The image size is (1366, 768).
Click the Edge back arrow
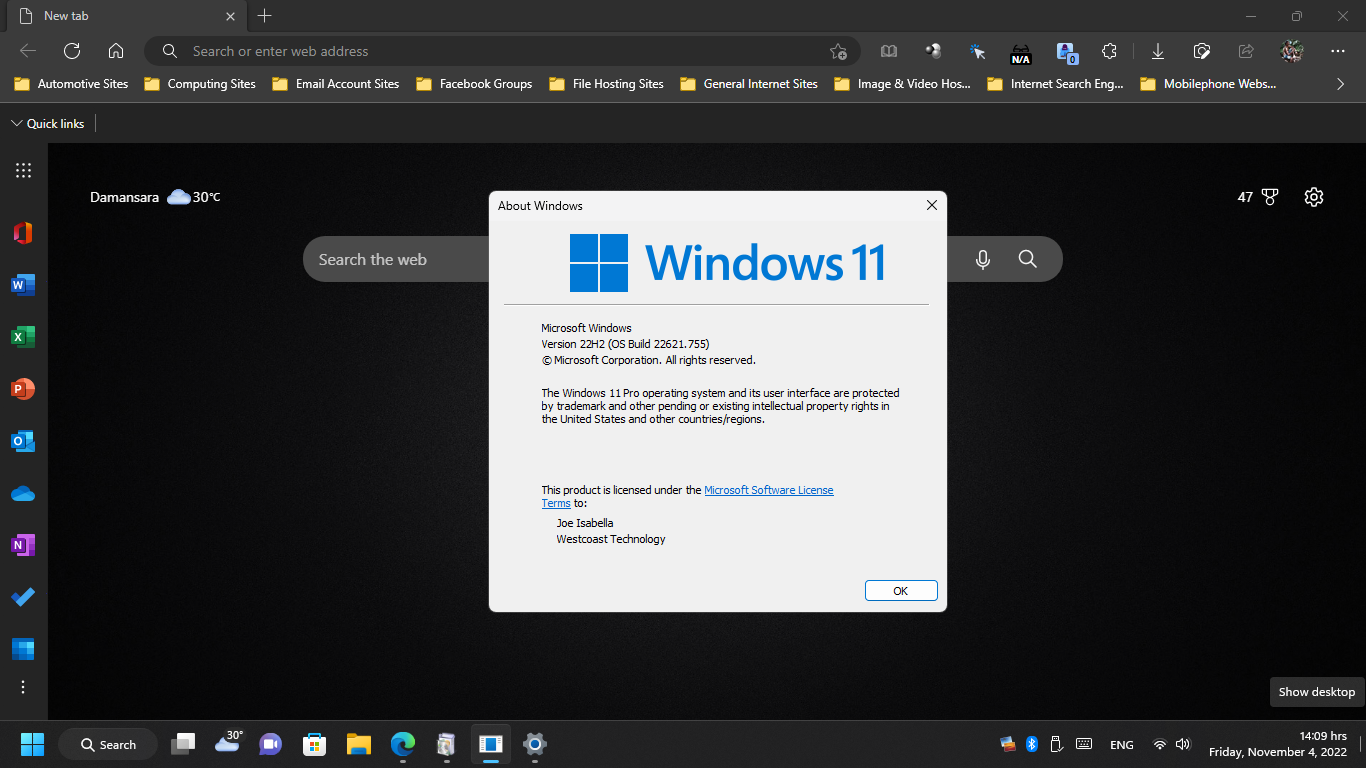pyautogui.click(x=28, y=51)
